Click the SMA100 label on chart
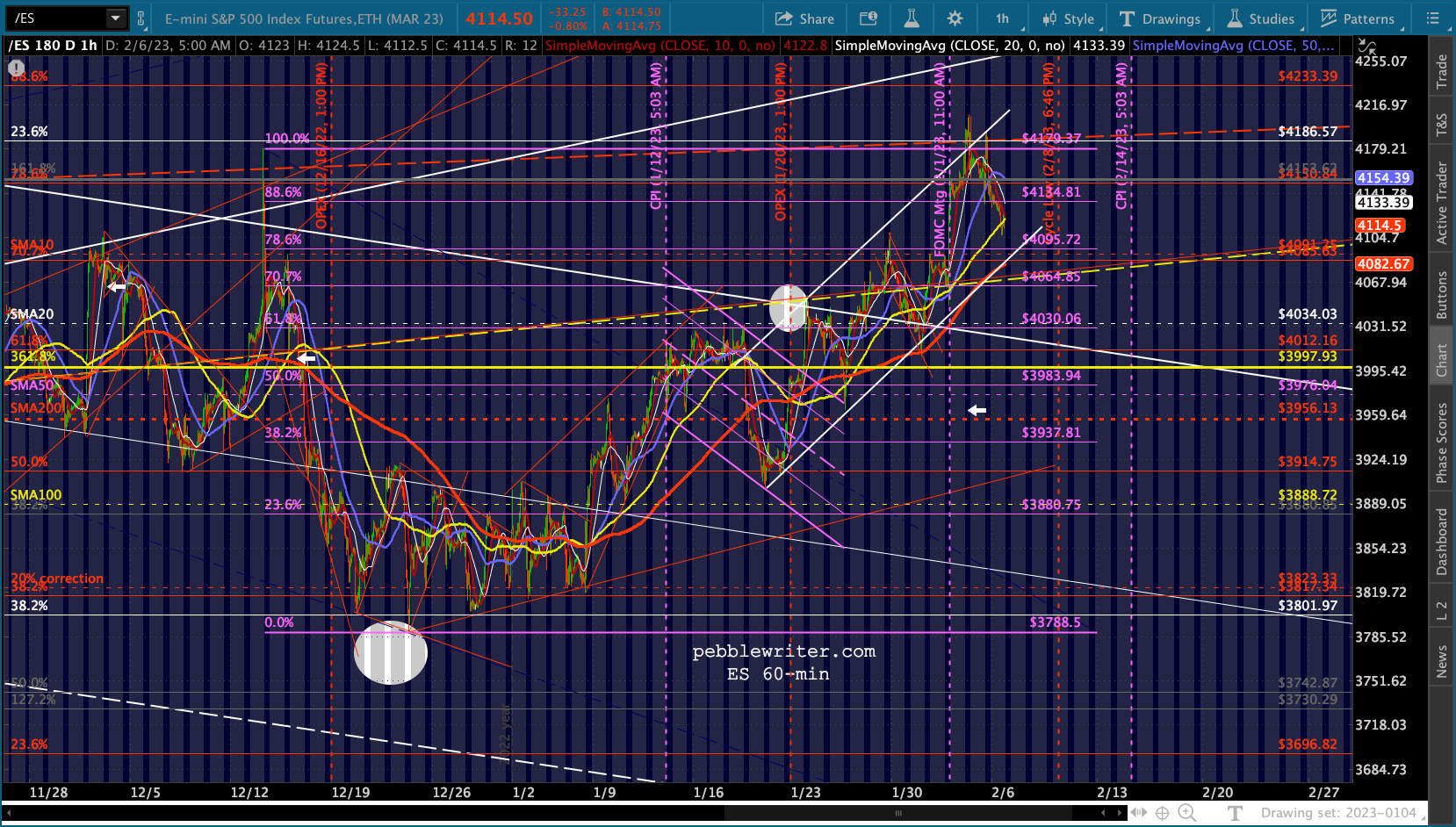The height and width of the screenshot is (827, 1456). [x=36, y=495]
